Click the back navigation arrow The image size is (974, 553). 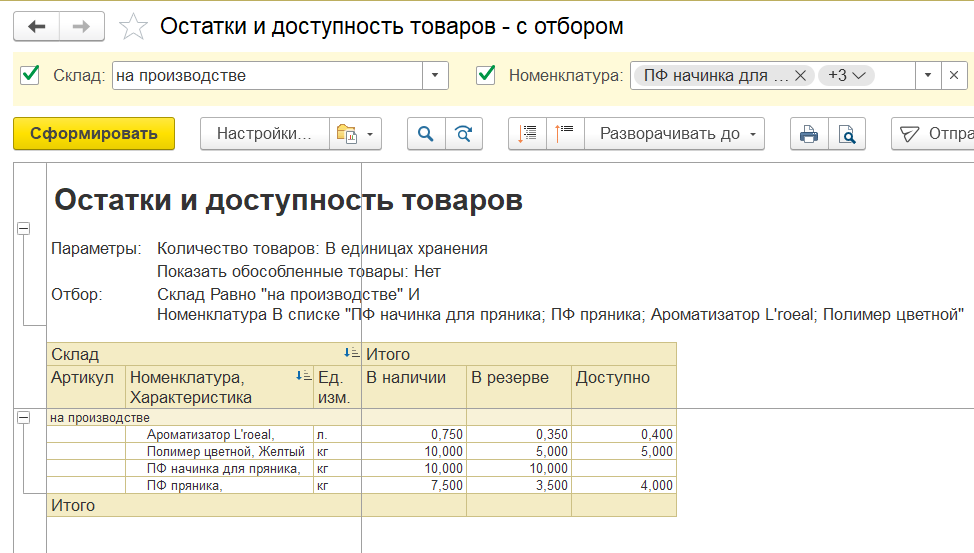tap(36, 27)
